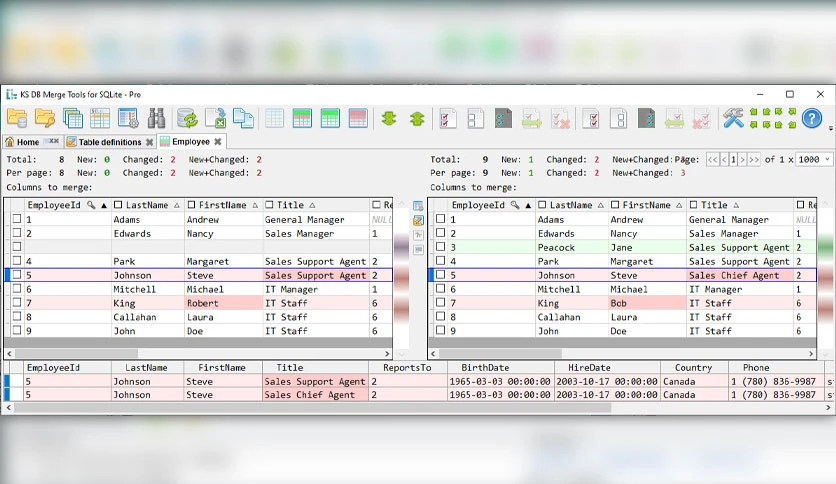Sort left grid by EmployeeId header
The width and height of the screenshot is (836, 484).
click(x=54, y=205)
